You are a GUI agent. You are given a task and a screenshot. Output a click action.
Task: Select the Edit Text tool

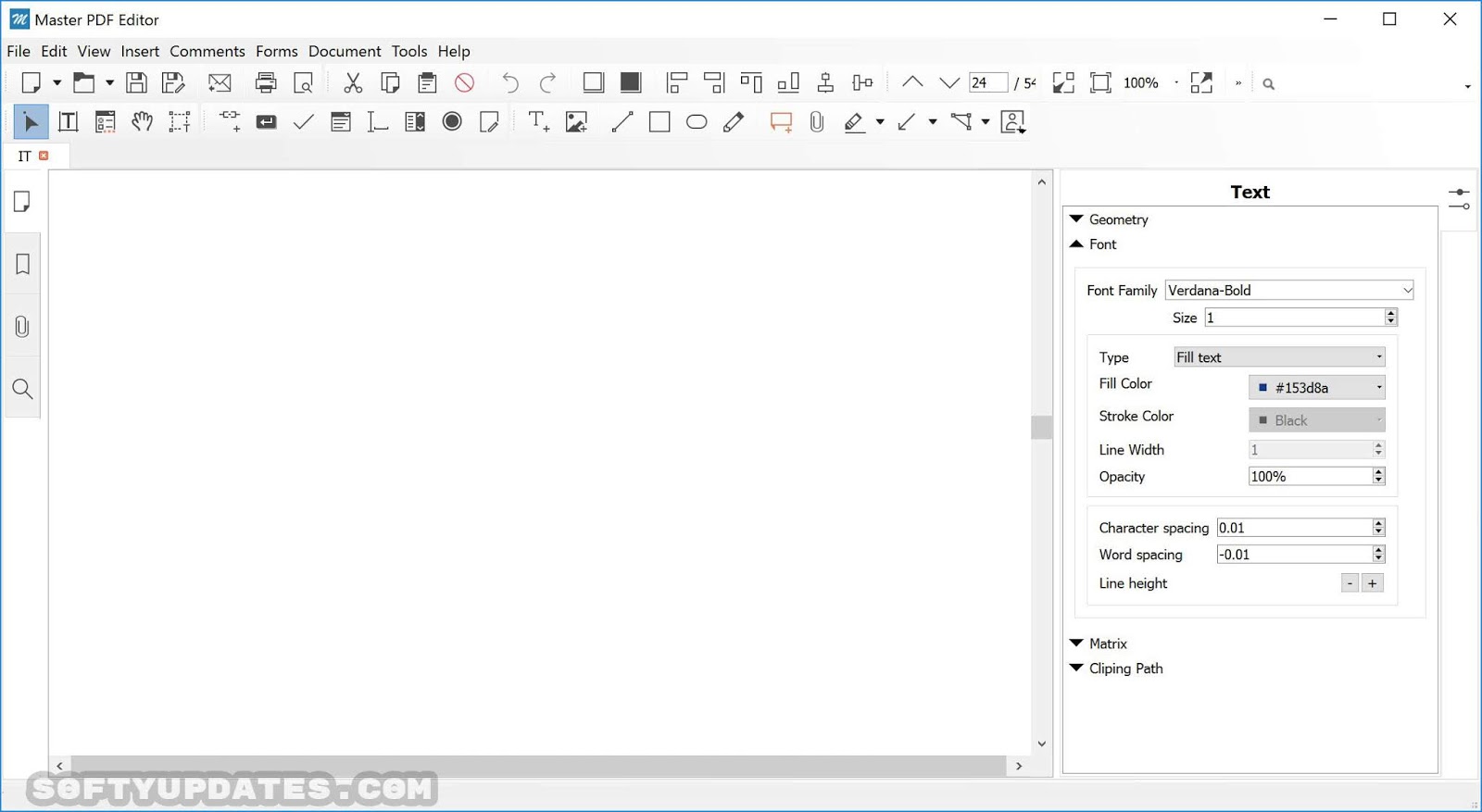(68, 121)
